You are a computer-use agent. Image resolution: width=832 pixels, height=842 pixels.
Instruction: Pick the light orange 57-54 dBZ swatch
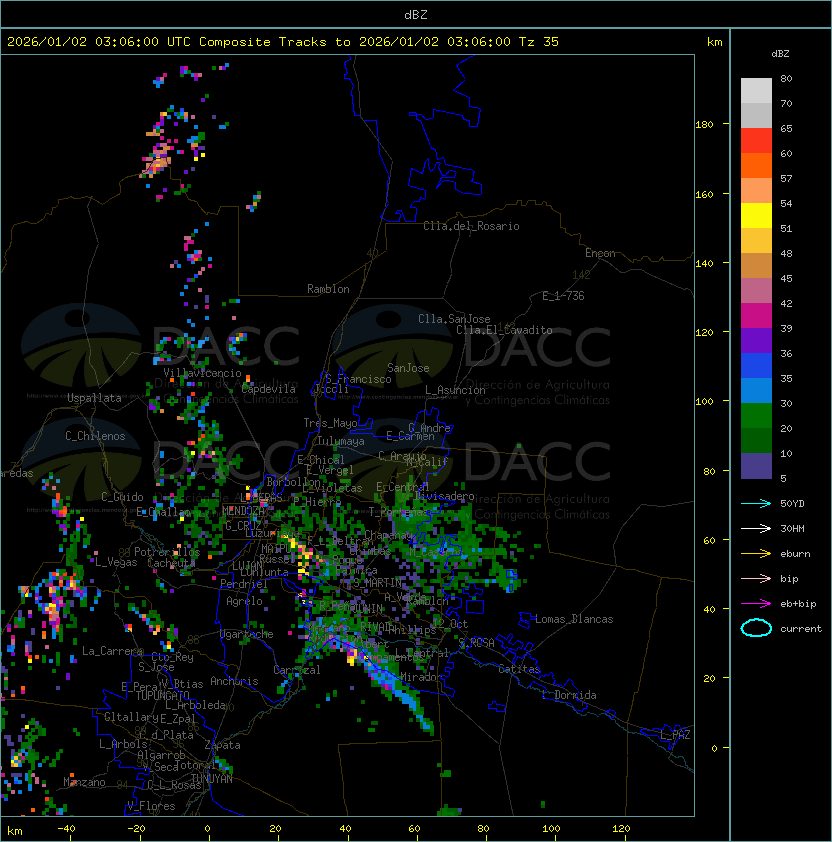tap(756, 191)
